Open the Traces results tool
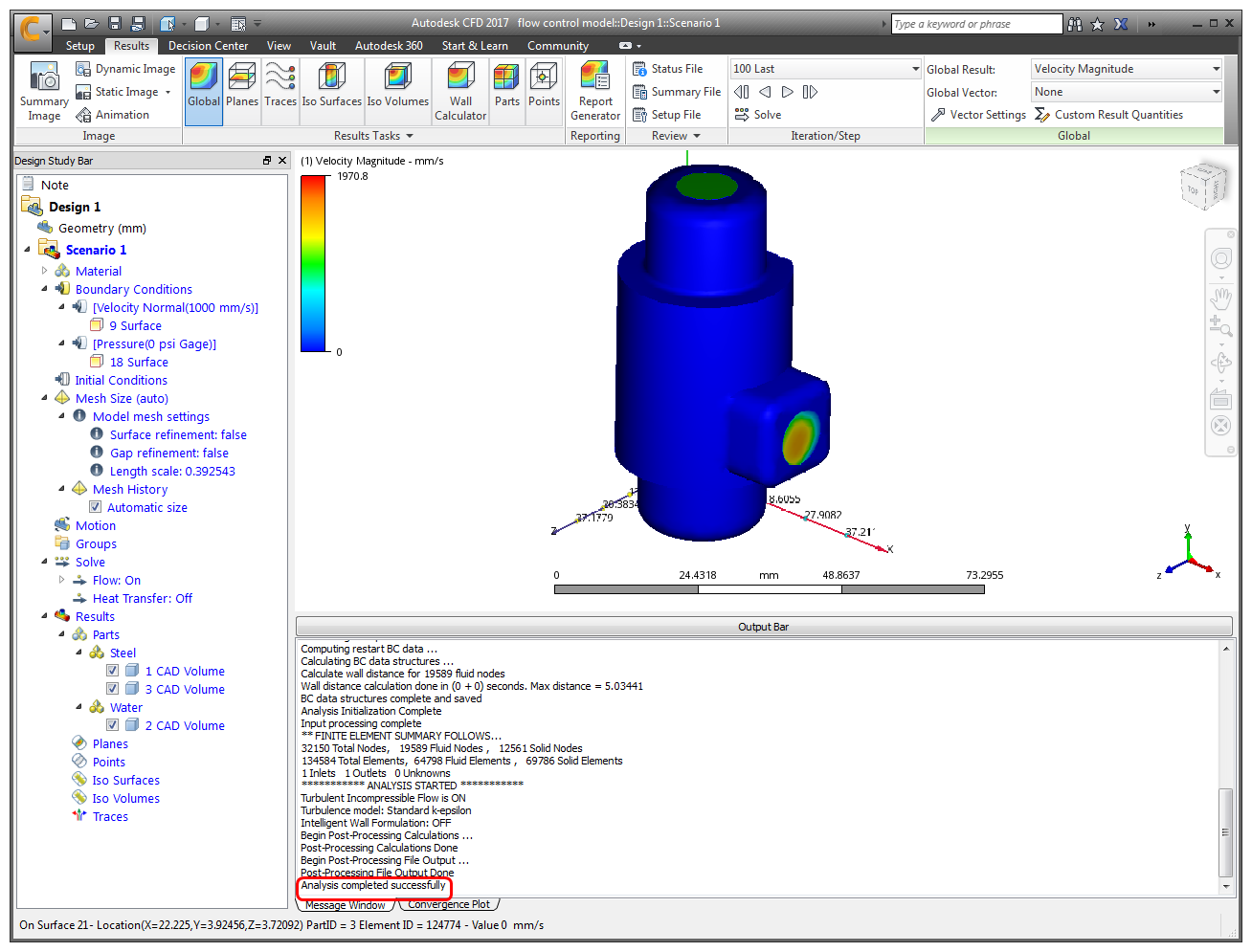The image size is (1252, 952). click(280, 91)
